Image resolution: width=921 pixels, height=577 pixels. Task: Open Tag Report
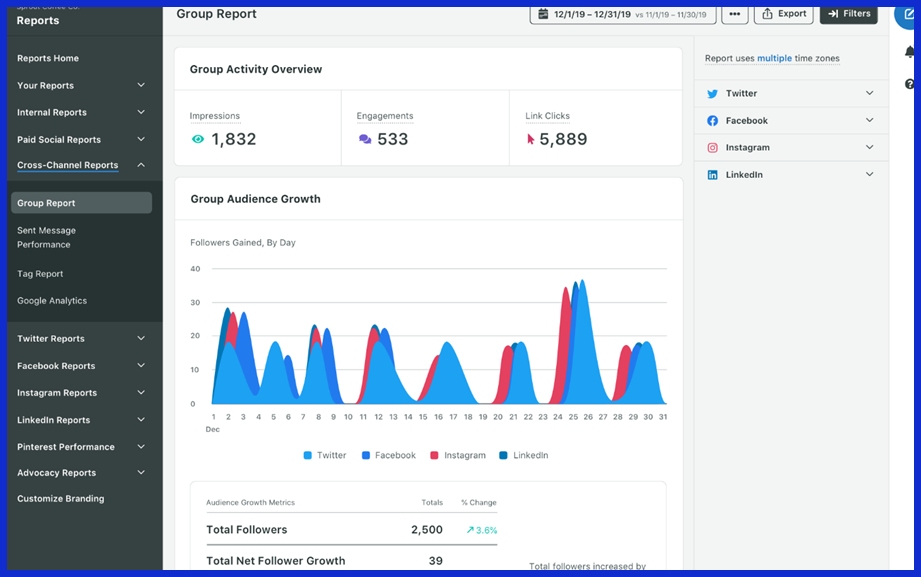(x=40, y=274)
